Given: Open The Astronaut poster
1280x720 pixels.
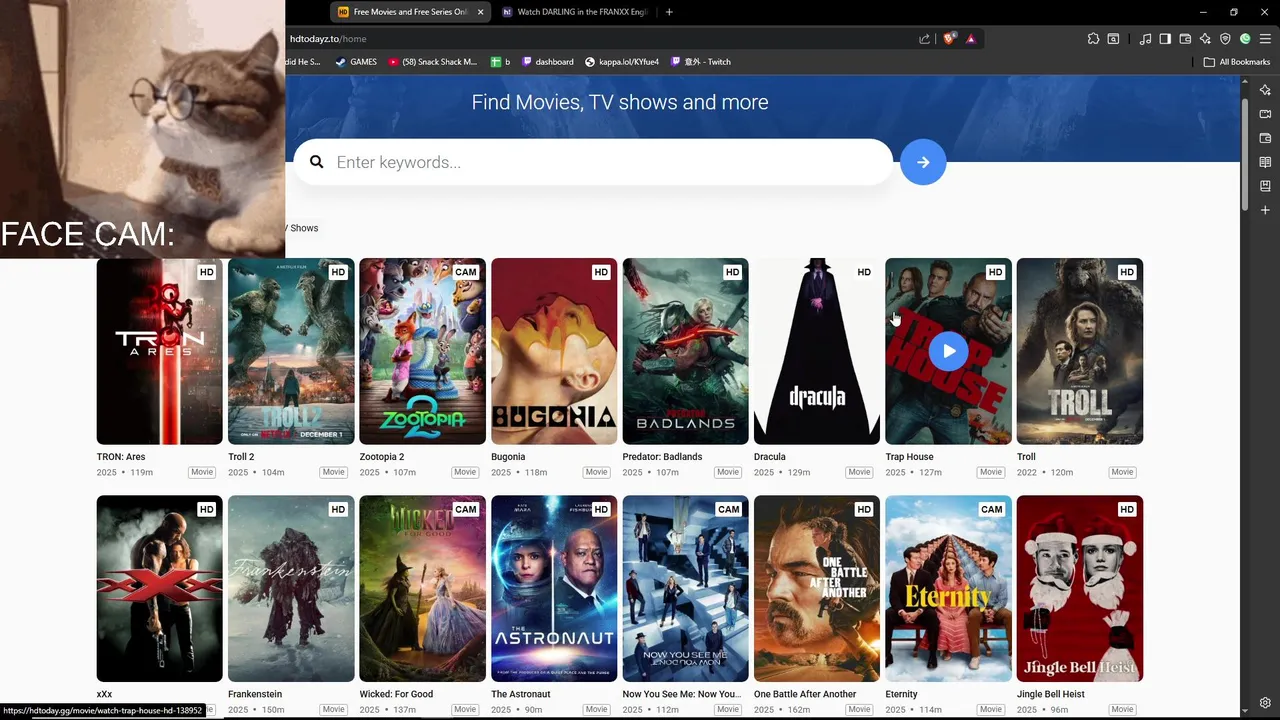Looking at the screenshot, I should click(554, 588).
